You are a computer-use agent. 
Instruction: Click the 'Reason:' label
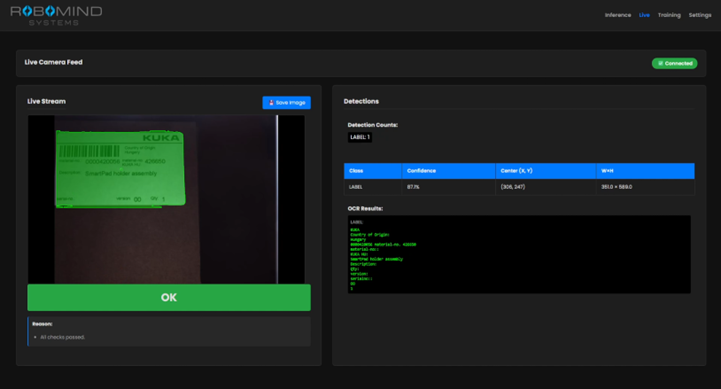pos(42,324)
